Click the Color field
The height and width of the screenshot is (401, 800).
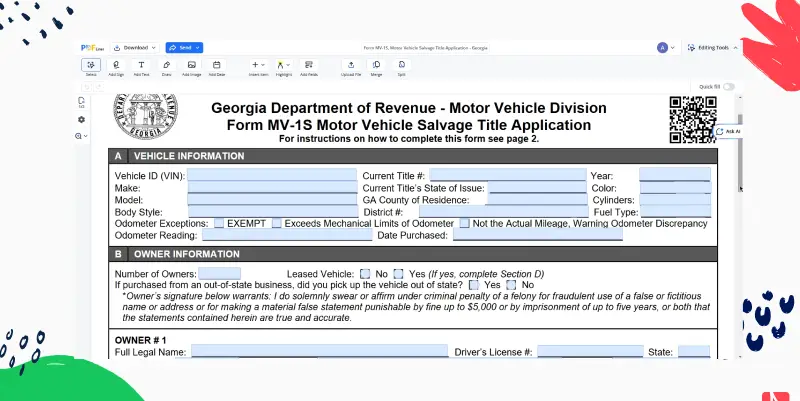(676, 187)
